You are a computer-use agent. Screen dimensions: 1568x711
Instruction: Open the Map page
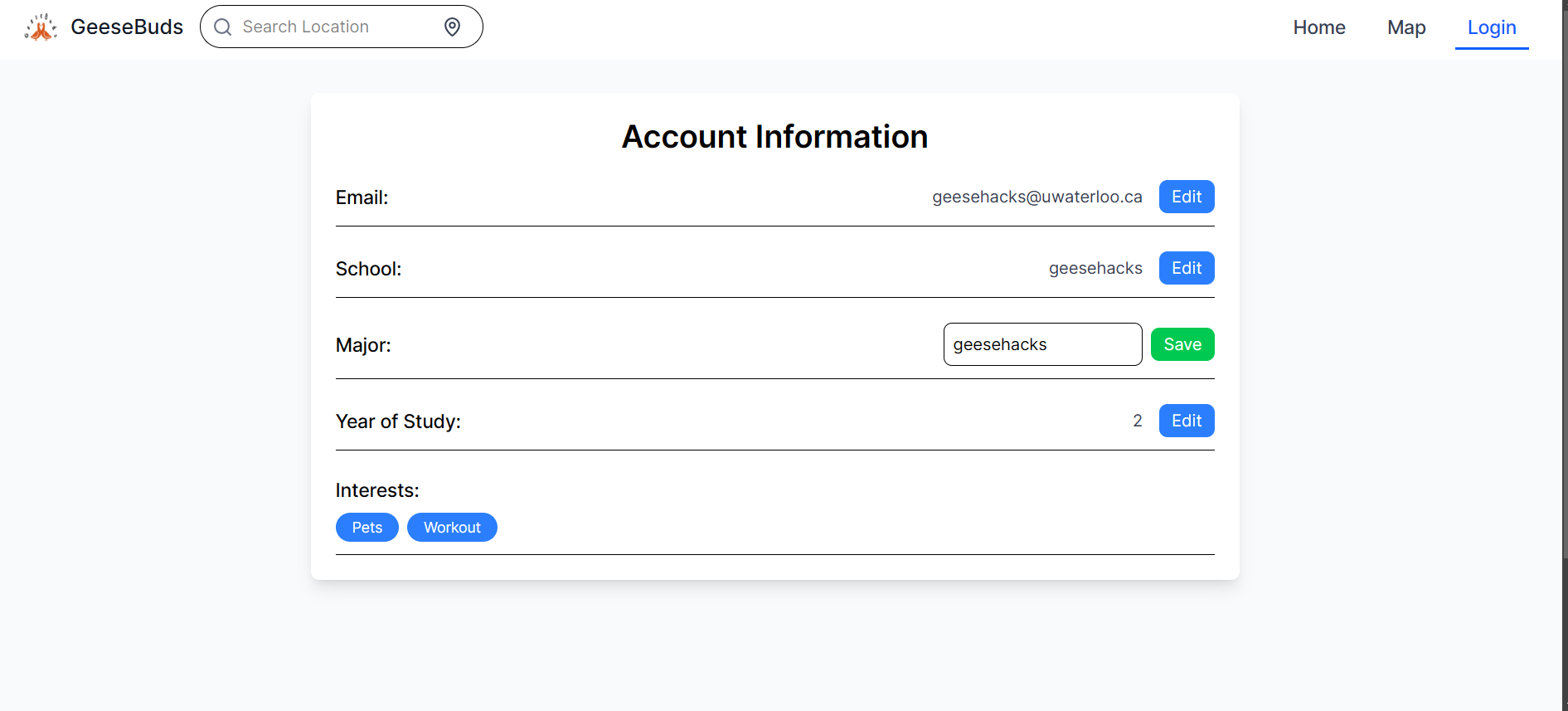click(1406, 27)
